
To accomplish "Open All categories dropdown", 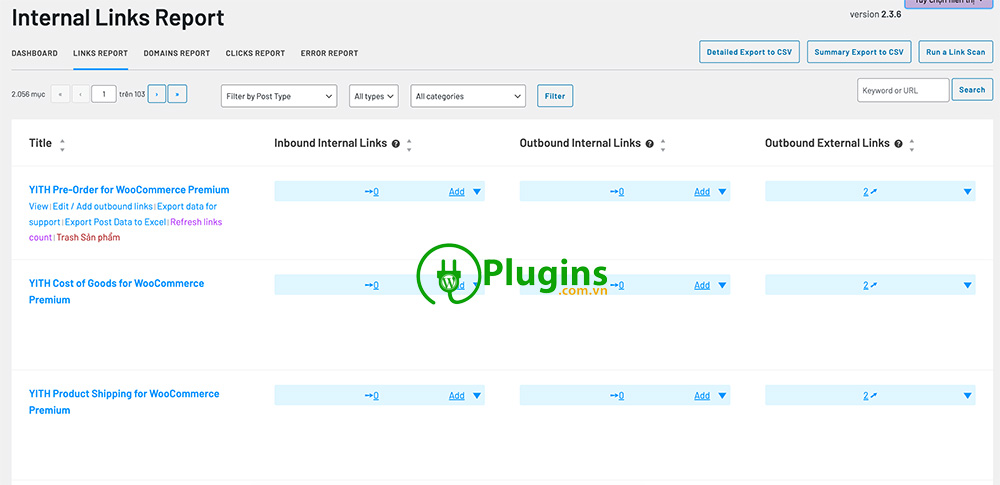I will click(468, 96).
